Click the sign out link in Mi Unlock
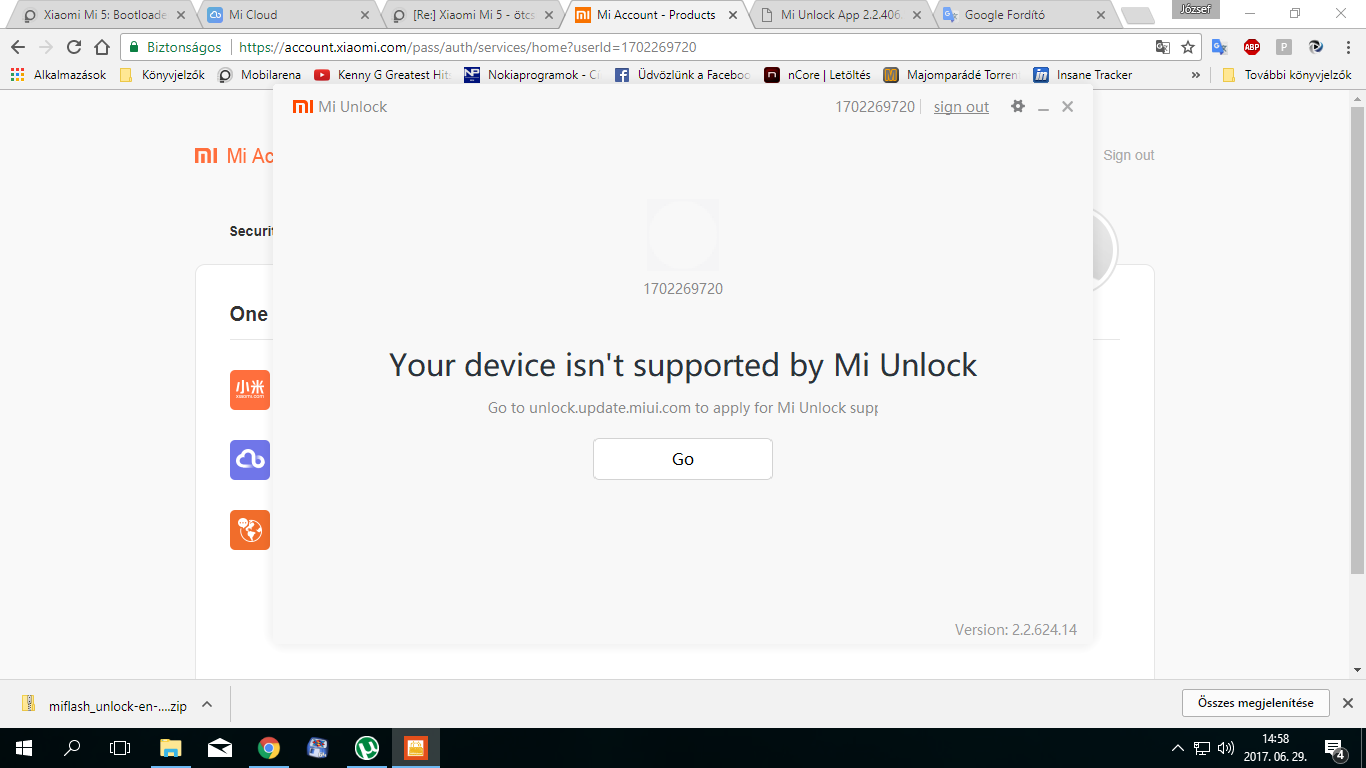The height and width of the screenshot is (768, 1366). point(961,107)
